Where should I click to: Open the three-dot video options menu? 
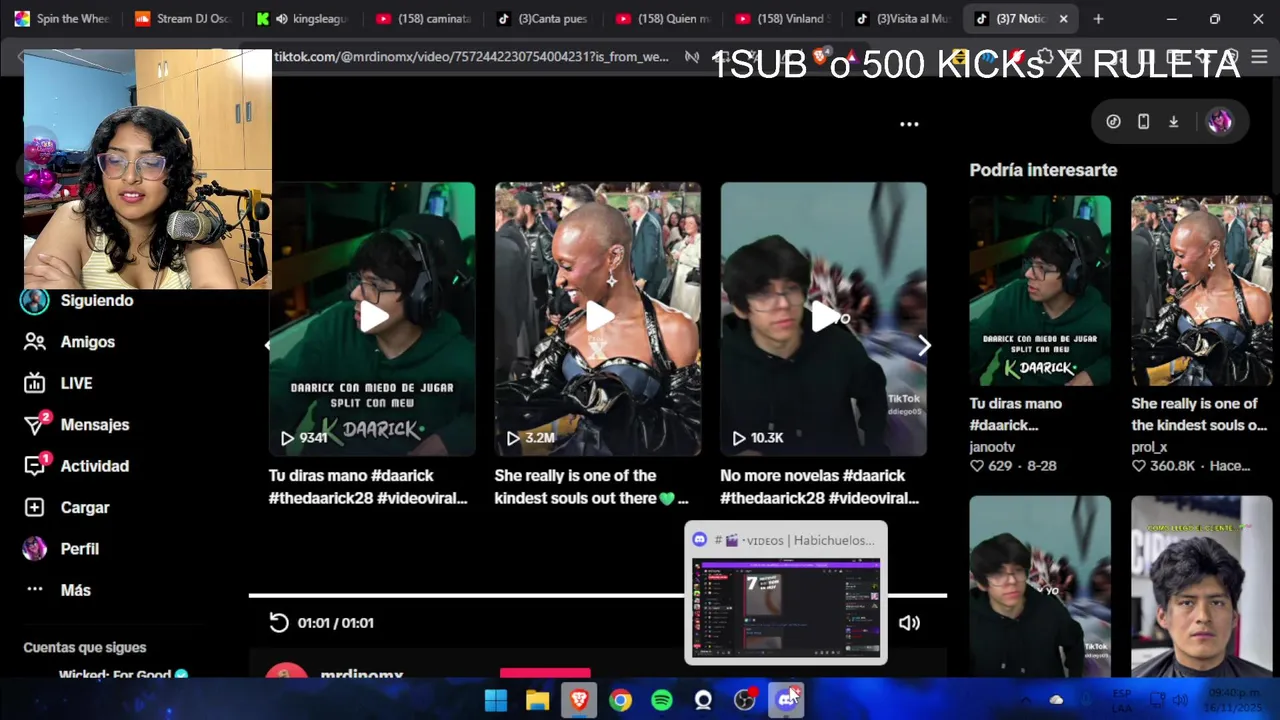point(909,124)
